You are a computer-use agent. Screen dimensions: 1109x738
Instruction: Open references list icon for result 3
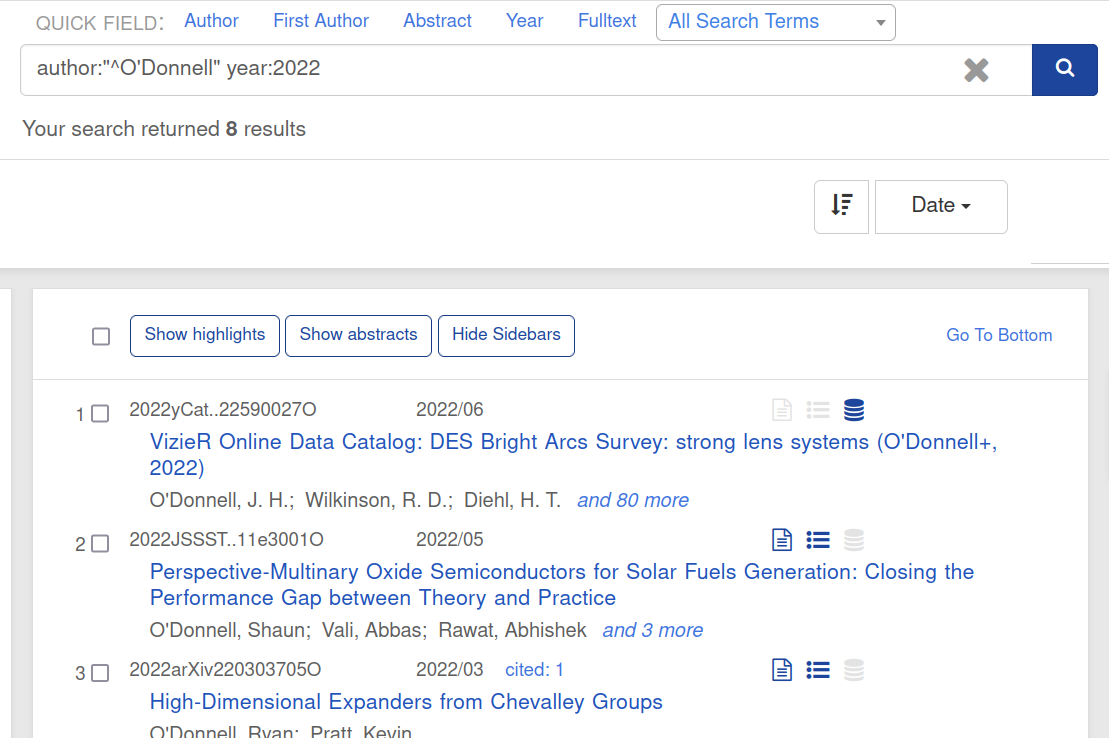pyautogui.click(x=818, y=670)
